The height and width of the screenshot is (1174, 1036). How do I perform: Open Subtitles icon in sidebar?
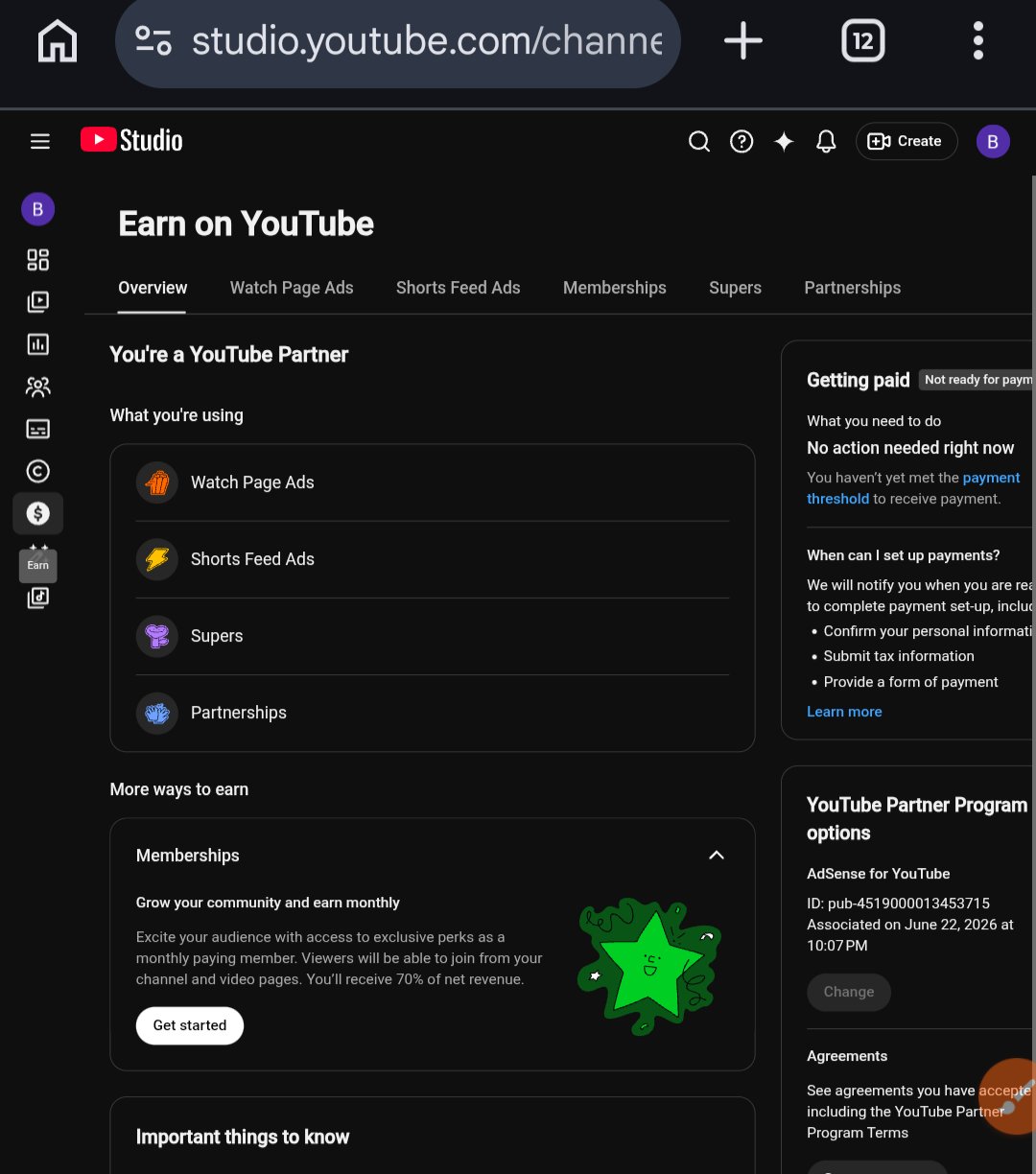(38, 429)
